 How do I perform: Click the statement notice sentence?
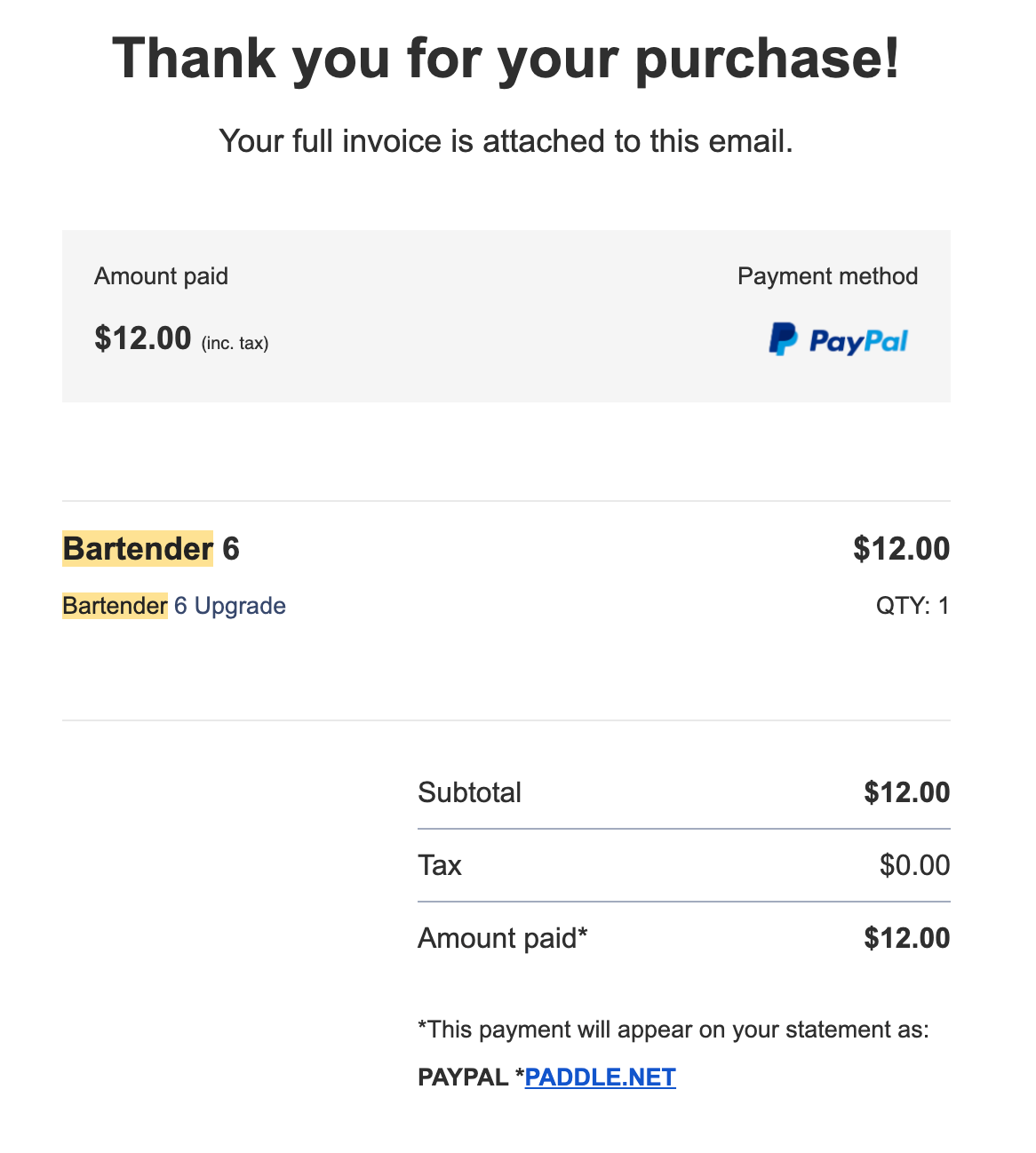pyautogui.click(x=673, y=1030)
